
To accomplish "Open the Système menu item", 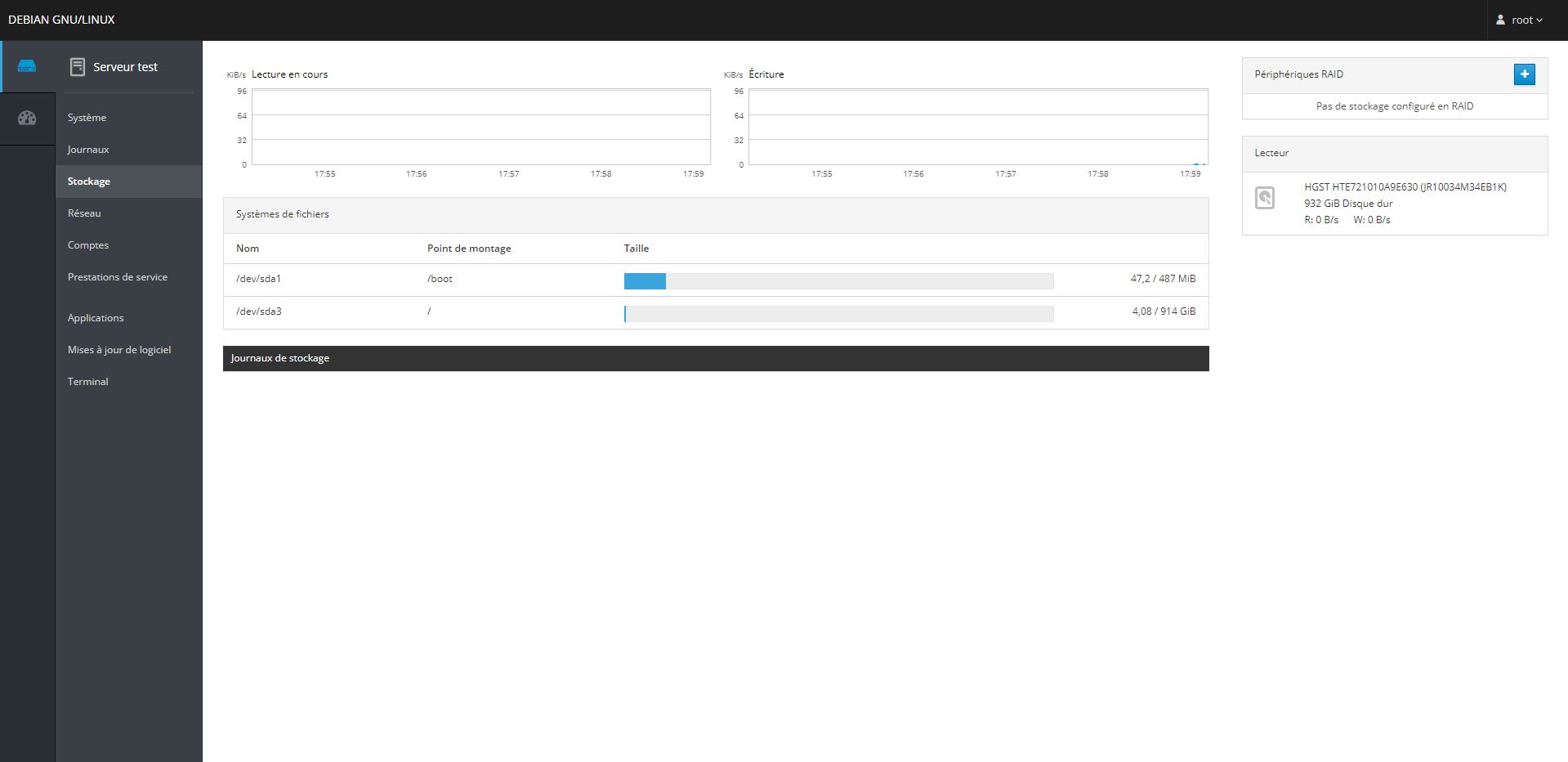I will [87, 118].
